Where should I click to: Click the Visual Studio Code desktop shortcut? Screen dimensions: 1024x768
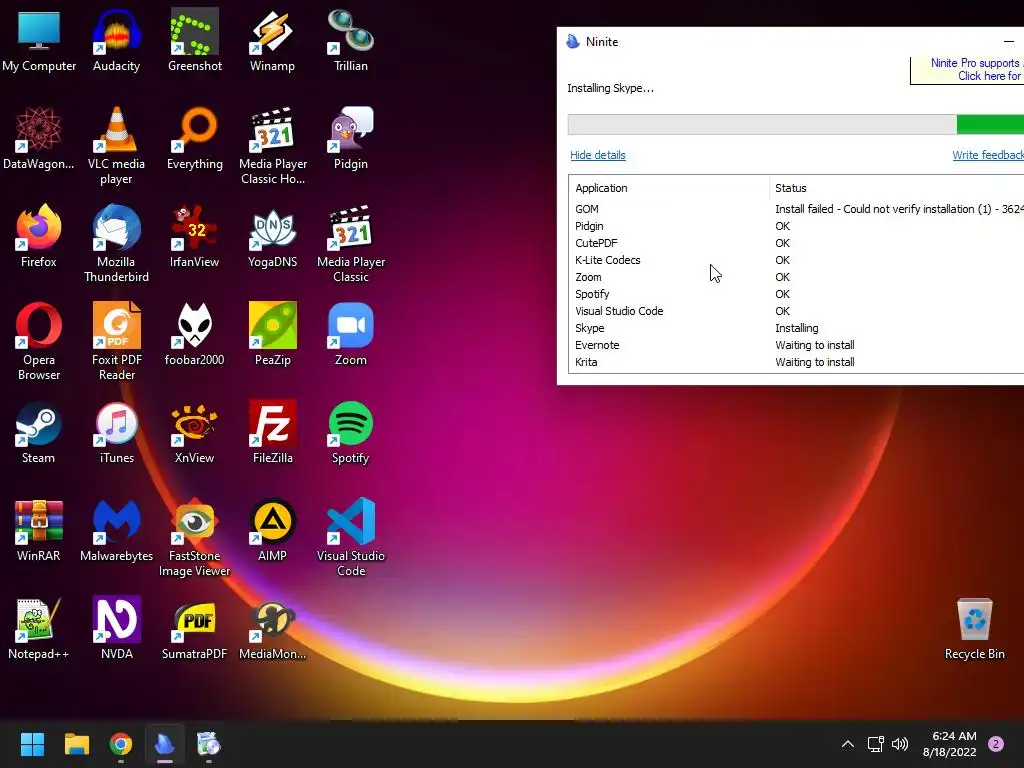[351, 537]
